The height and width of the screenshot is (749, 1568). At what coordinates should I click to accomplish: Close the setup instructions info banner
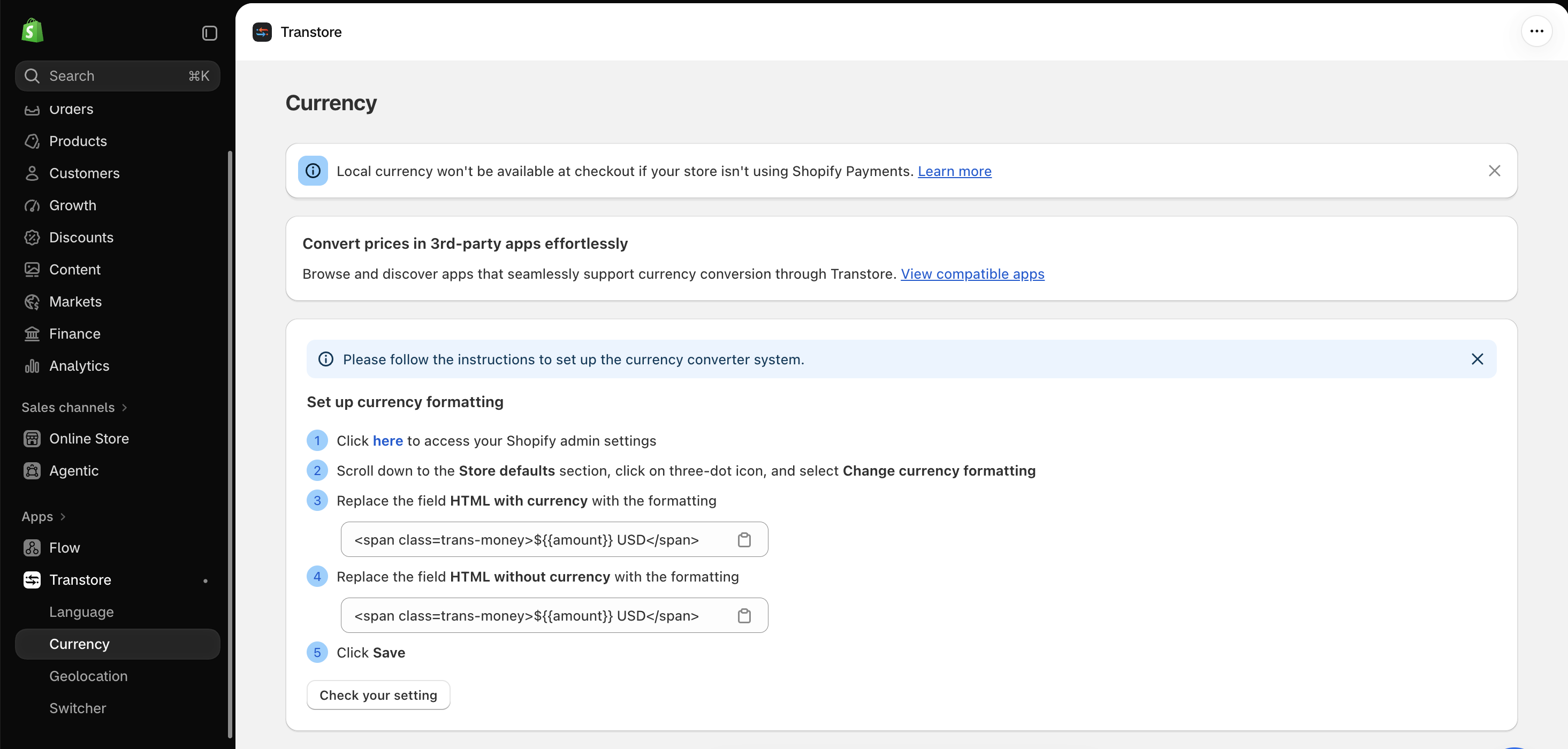[1478, 359]
